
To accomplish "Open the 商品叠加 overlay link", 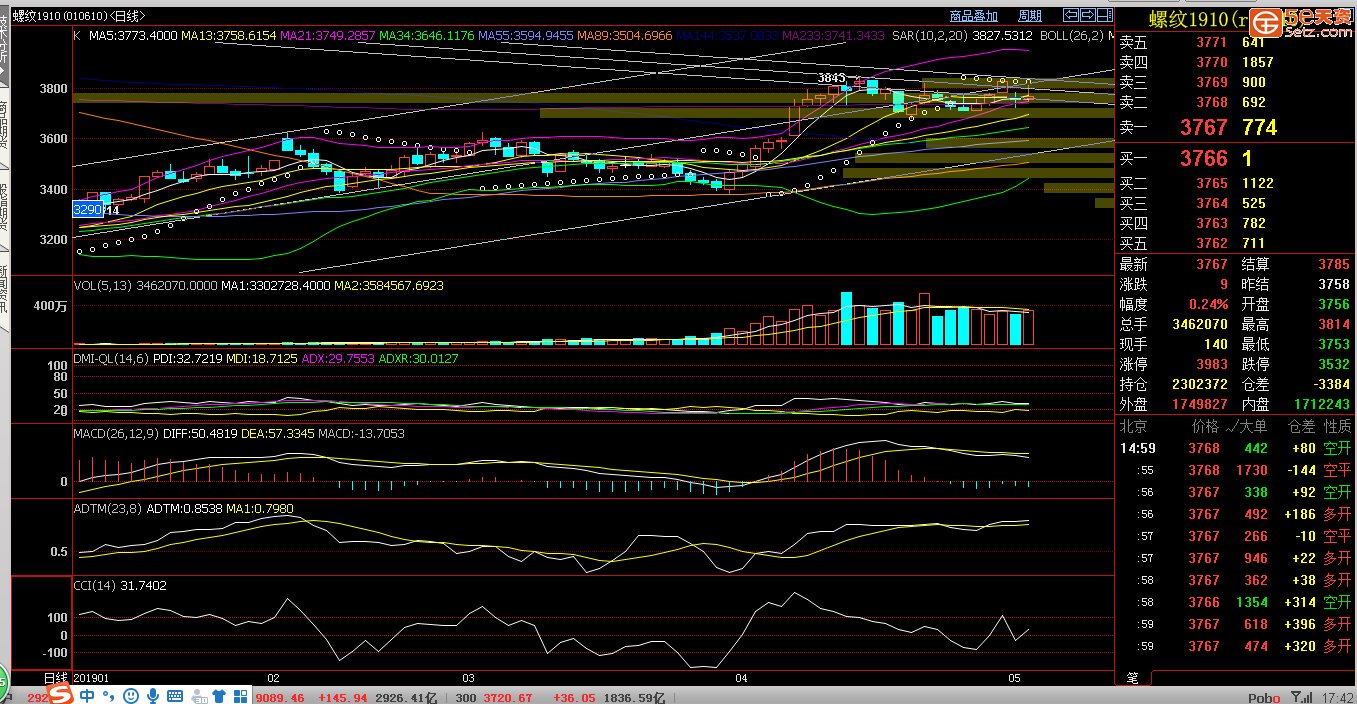I will tap(973, 16).
